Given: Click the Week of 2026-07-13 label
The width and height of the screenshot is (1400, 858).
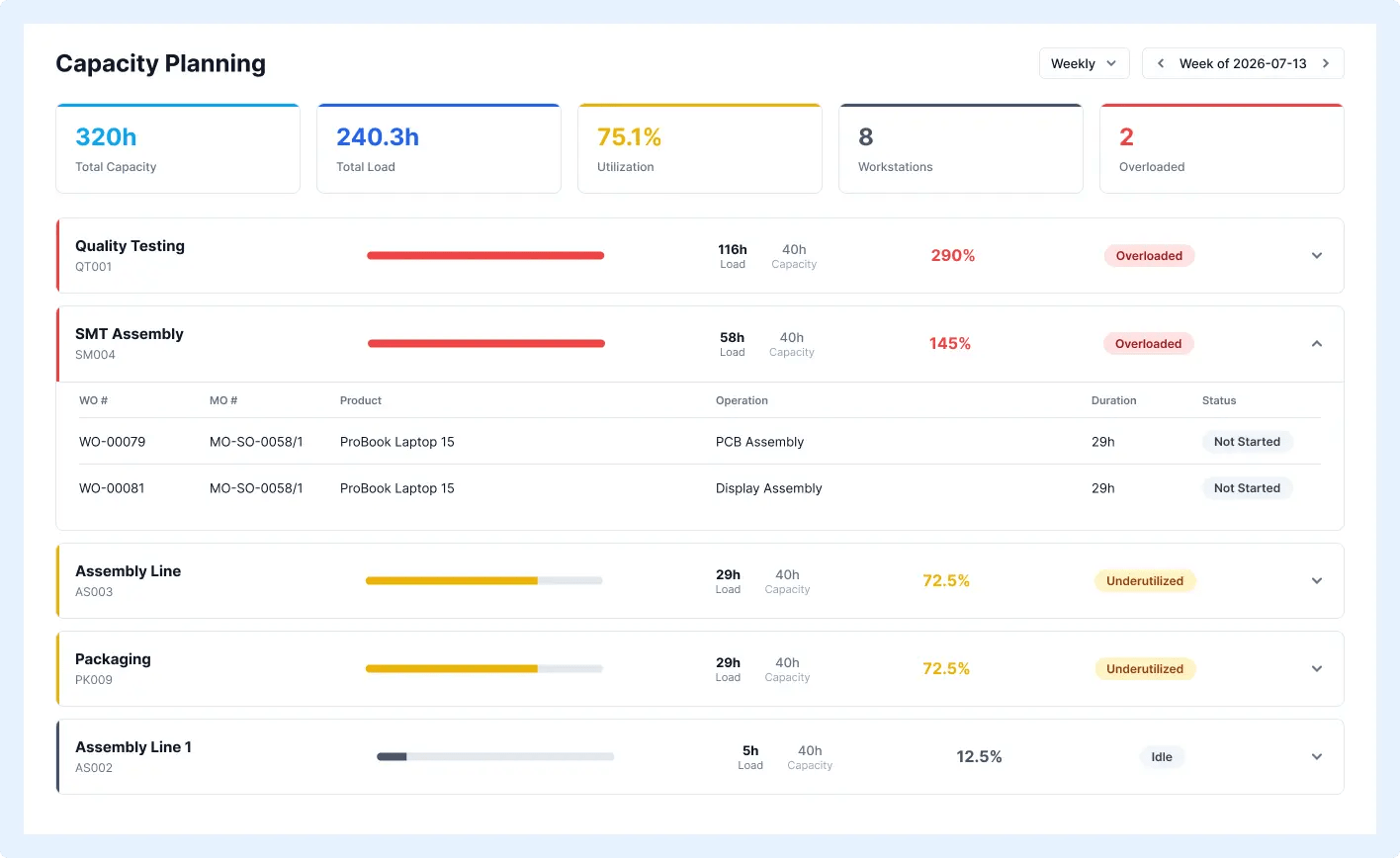Looking at the screenshot, I should coord(1243,63).
